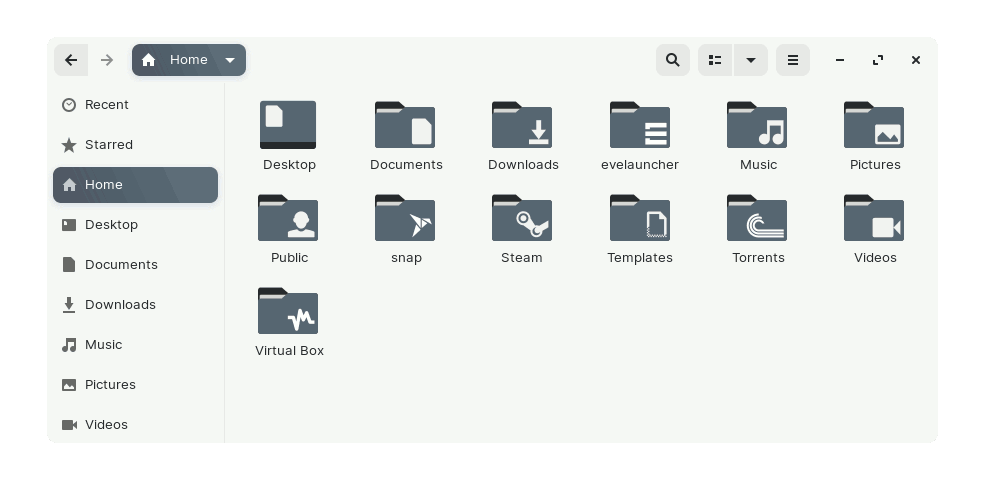The height and width of the screenshot is (500, 985).
Task: Go to Desktop in the sidebar
Action: (x=136, y=225)
